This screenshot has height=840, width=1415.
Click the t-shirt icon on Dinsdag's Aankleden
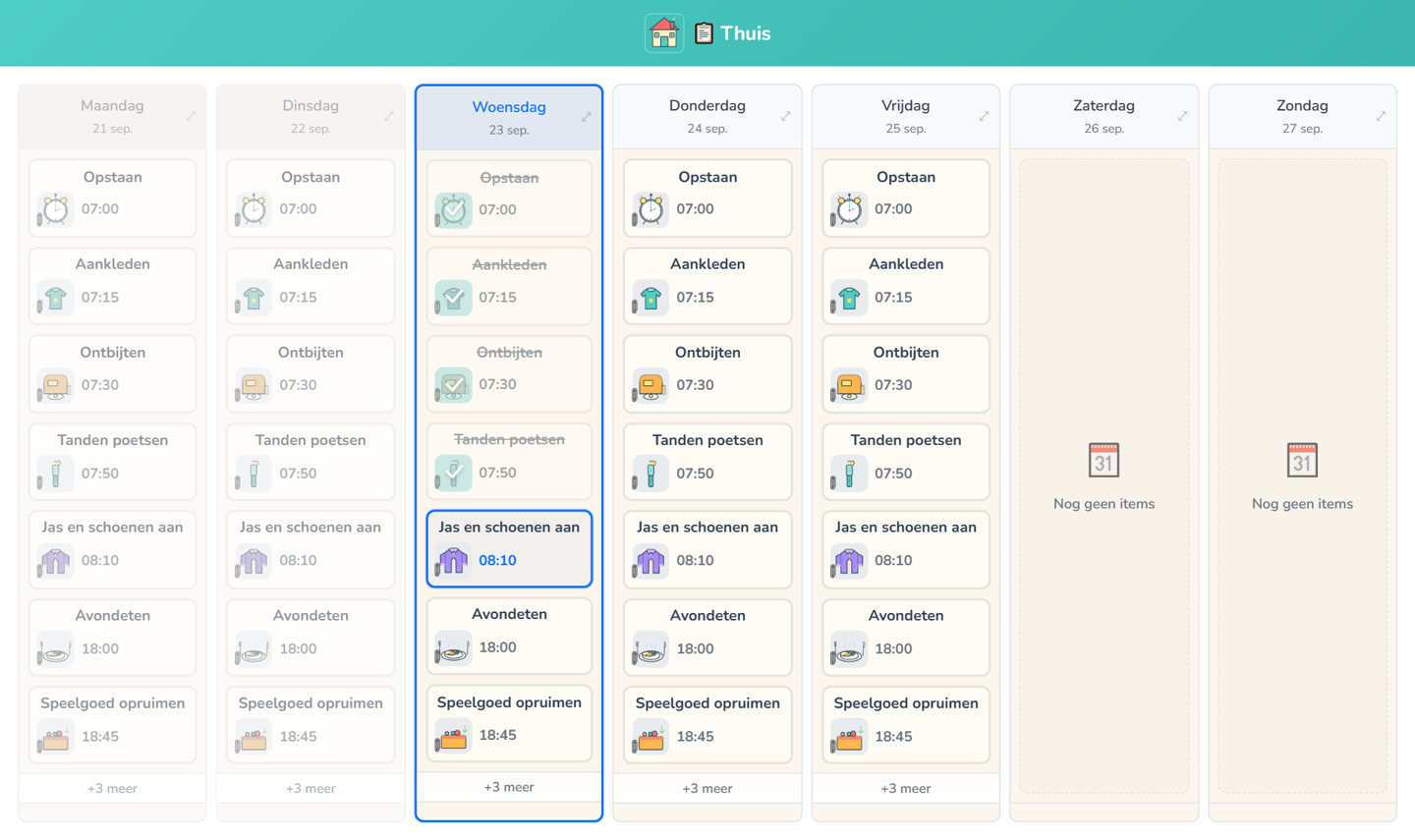[254, 298]
